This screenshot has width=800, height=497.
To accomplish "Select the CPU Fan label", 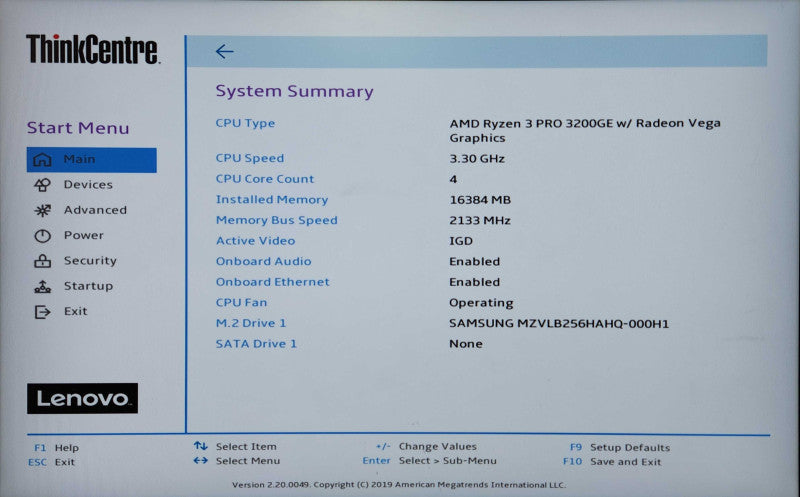I will (x=241, y=303).
